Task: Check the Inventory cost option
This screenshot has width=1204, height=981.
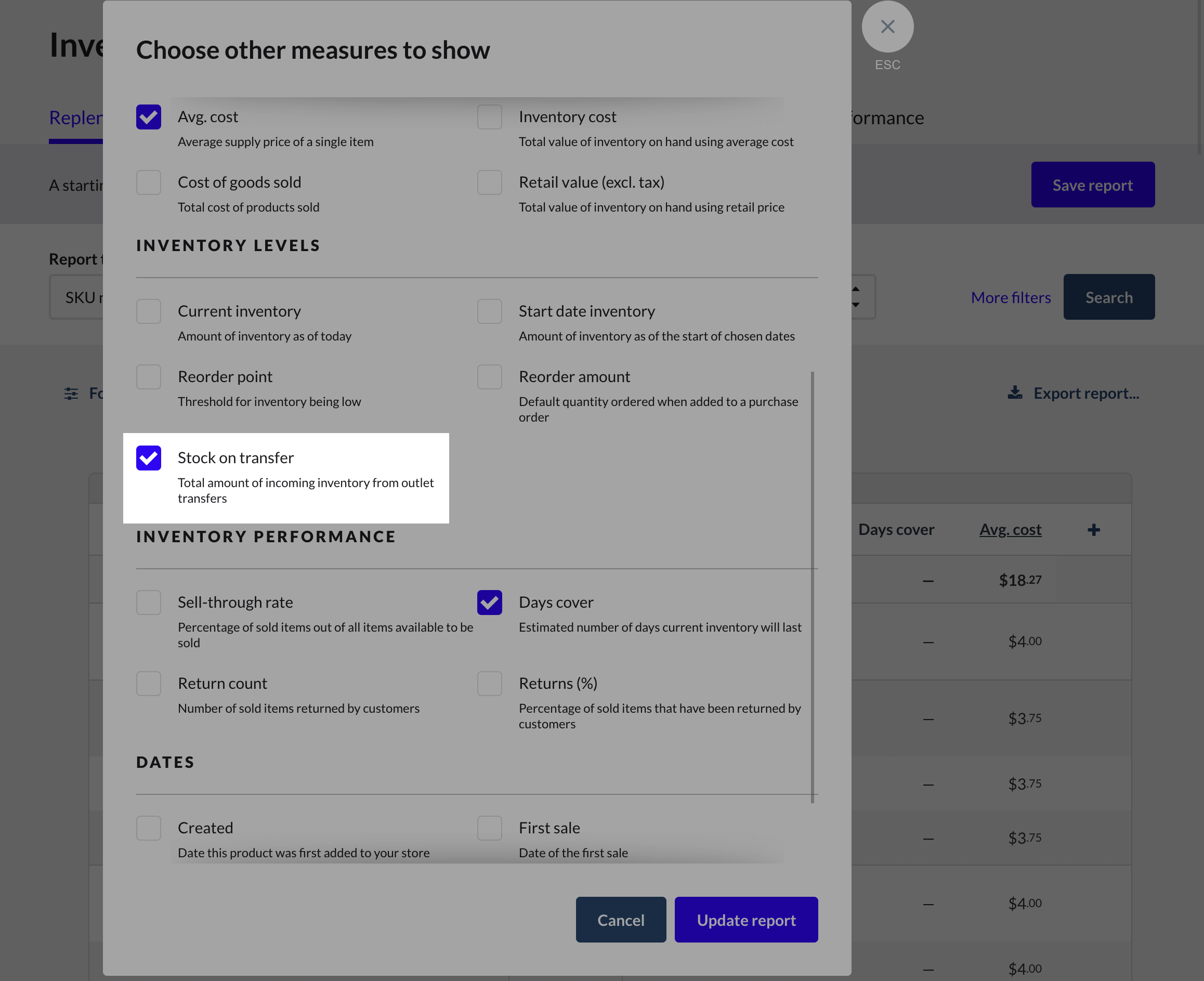Action: (x=489, y=117)
